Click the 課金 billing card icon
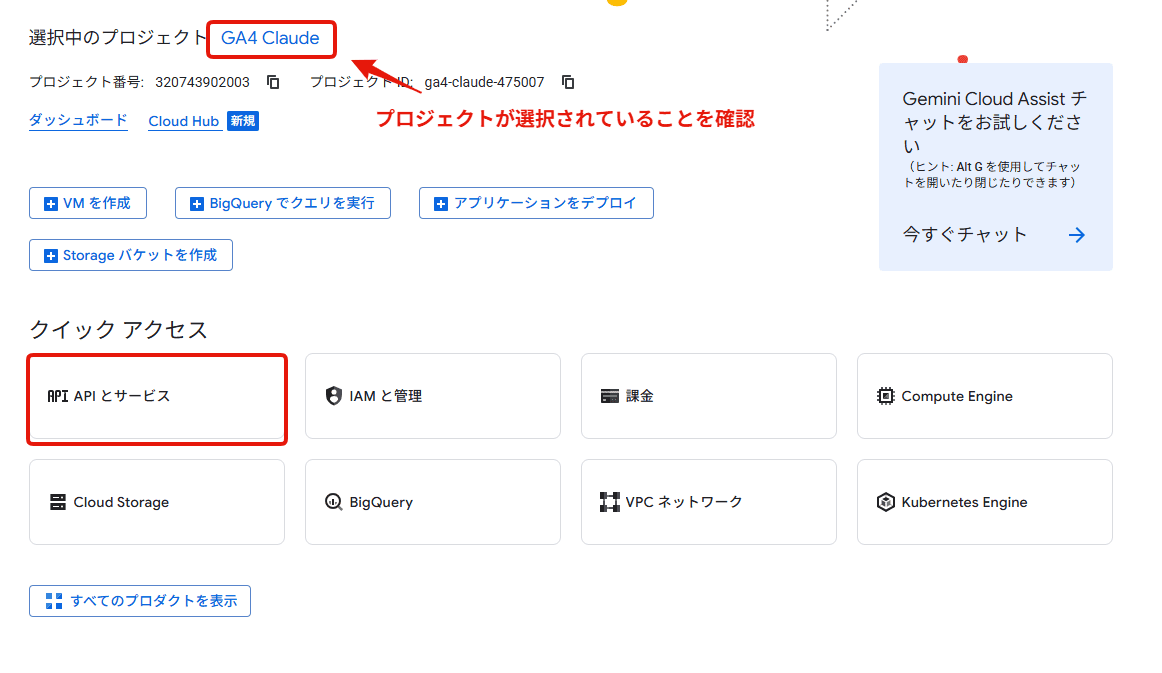The width and height of the screenshot is (1162, 673). [x=610, y=396]
